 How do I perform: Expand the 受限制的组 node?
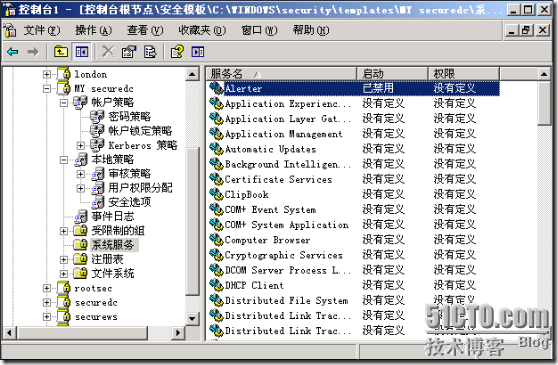(x=64, y=231)
